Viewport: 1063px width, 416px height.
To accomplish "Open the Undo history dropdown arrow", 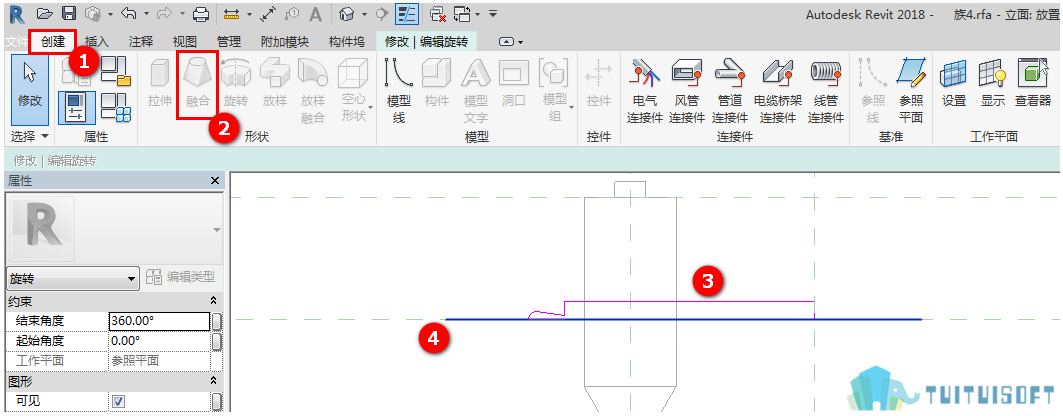I will pyautogui.click(x=144, y=14).
